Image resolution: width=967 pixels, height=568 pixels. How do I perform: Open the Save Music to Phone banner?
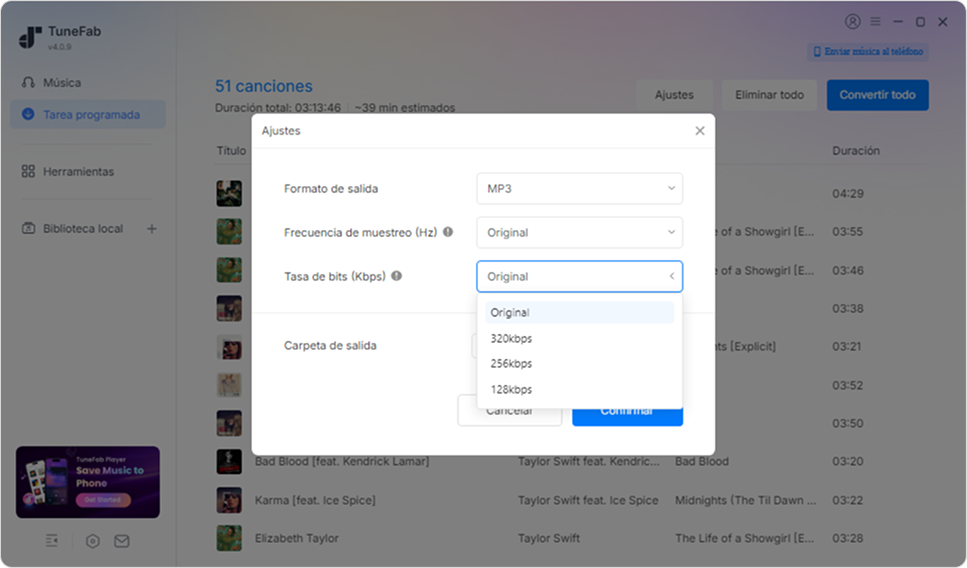pos(88,482)
